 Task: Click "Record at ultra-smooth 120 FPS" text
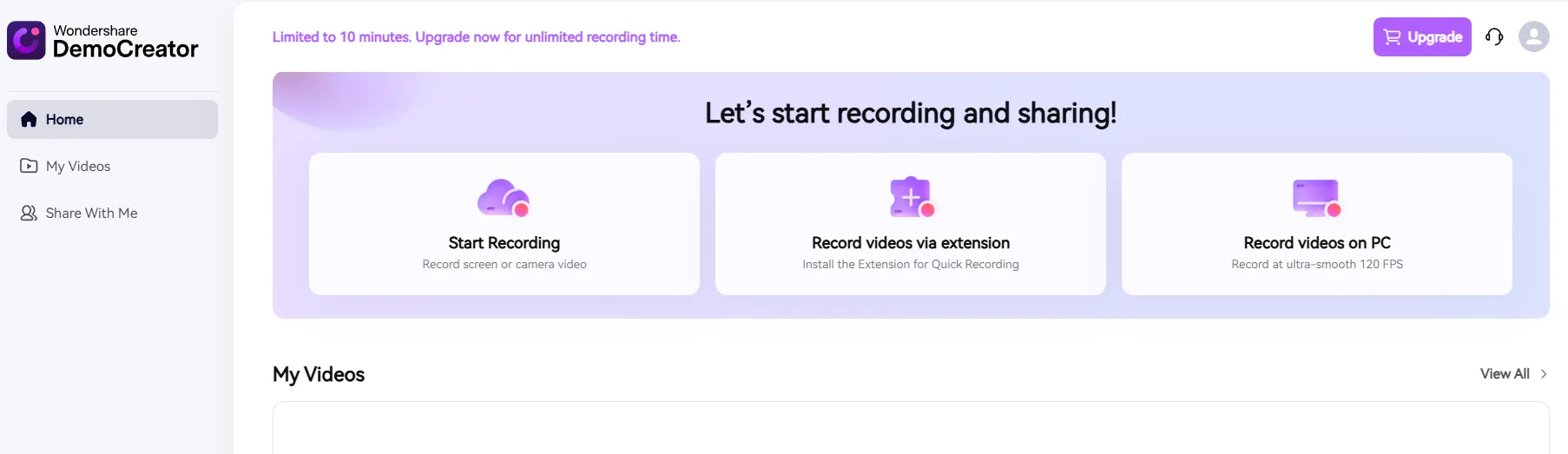click(x=1316, y=264)
